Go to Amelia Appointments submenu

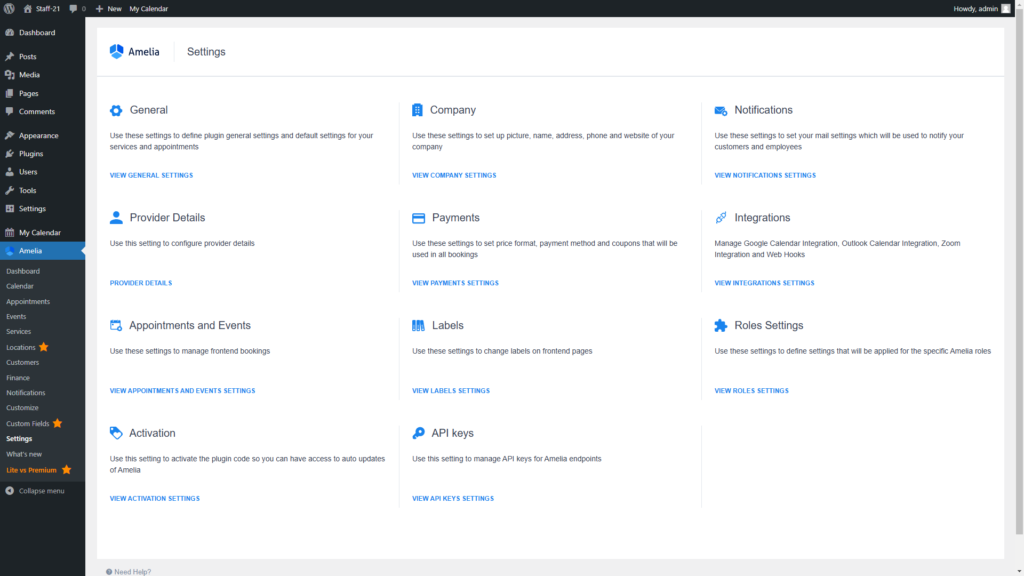(28, 301)
